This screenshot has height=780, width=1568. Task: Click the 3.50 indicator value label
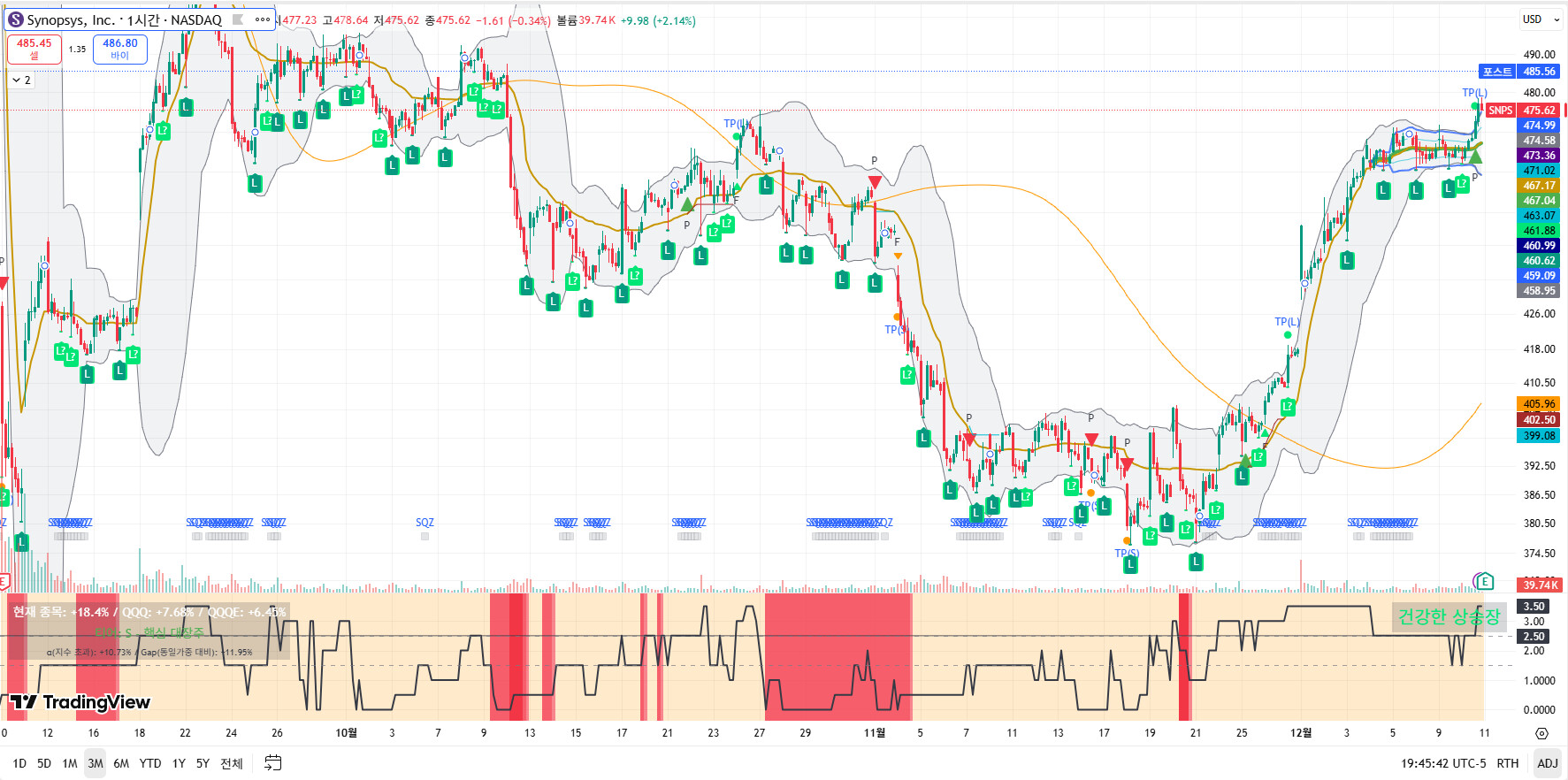(1534, 606)
